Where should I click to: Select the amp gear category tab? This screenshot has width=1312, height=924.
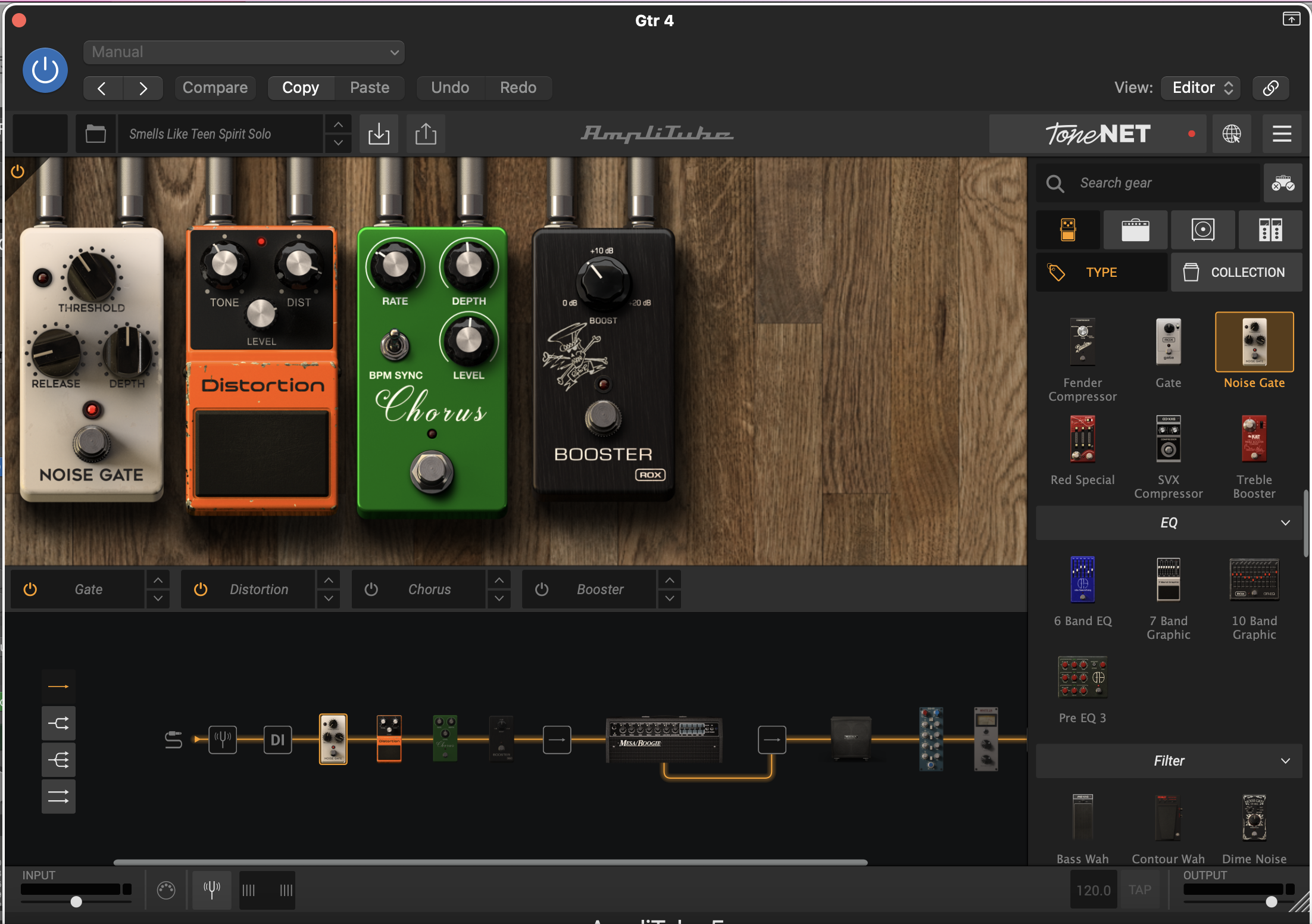(1135, 230)
